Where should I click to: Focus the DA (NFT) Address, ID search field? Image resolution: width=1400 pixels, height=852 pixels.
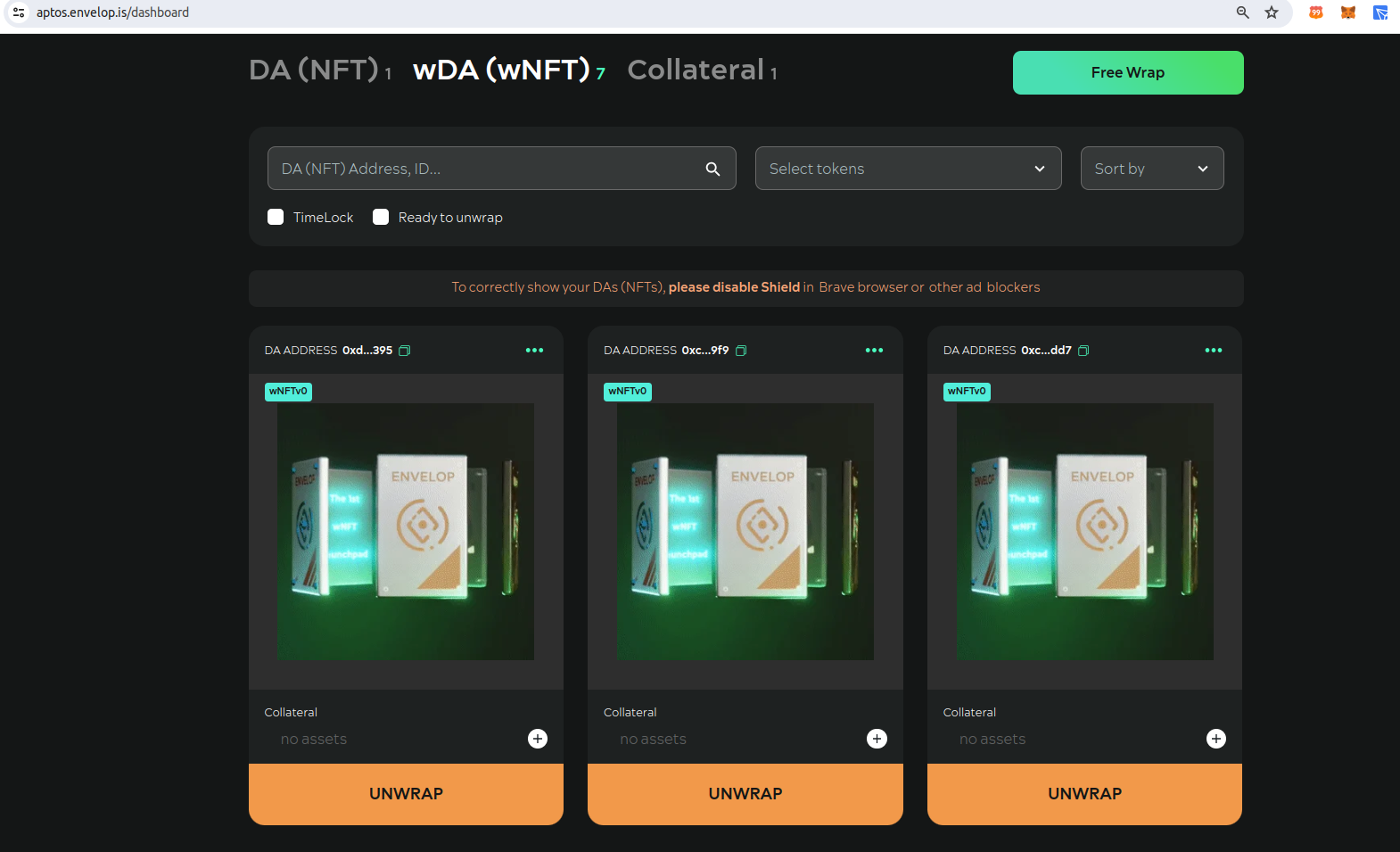pos(502,169)
